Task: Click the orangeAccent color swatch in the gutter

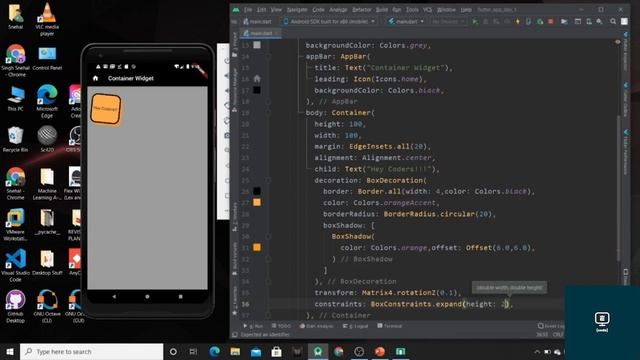Action: click(x=257, y=202)
